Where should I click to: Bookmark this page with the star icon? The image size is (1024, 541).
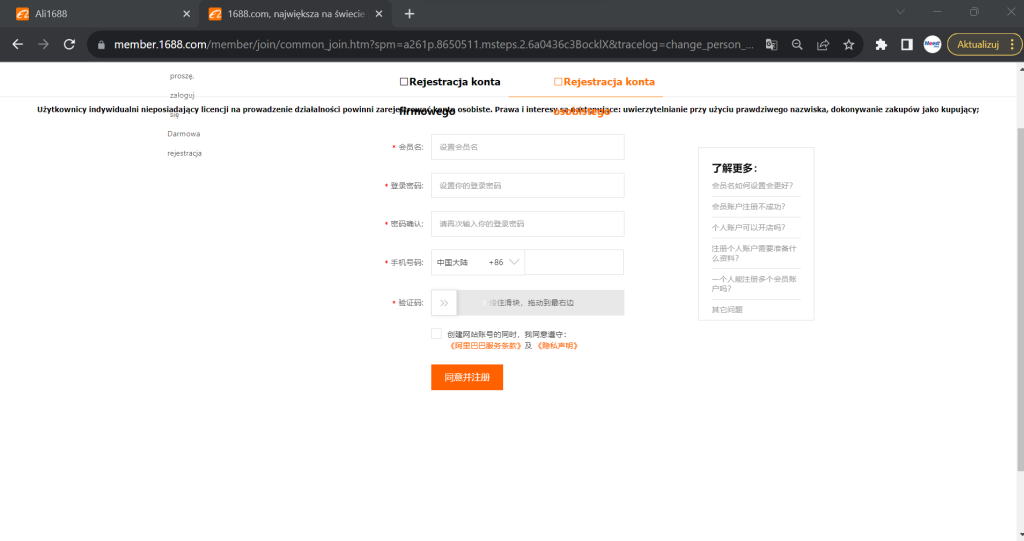(x=849, y=44)
